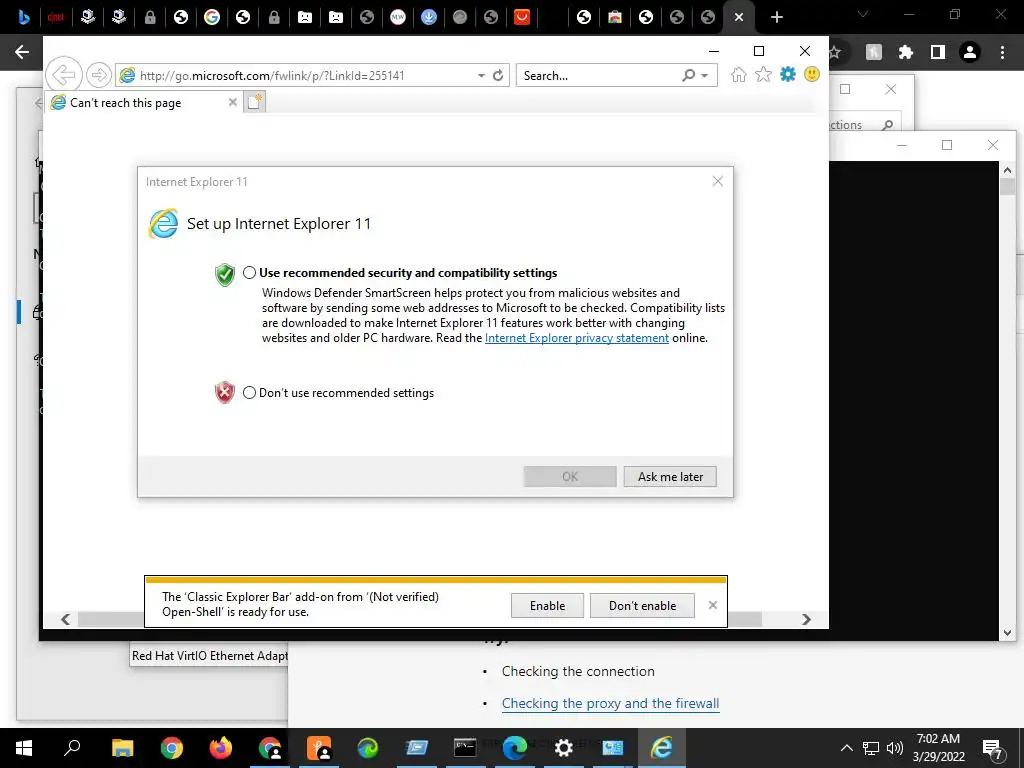Open 'Checking the proxy and the firewall' link

tap(610, 703)
